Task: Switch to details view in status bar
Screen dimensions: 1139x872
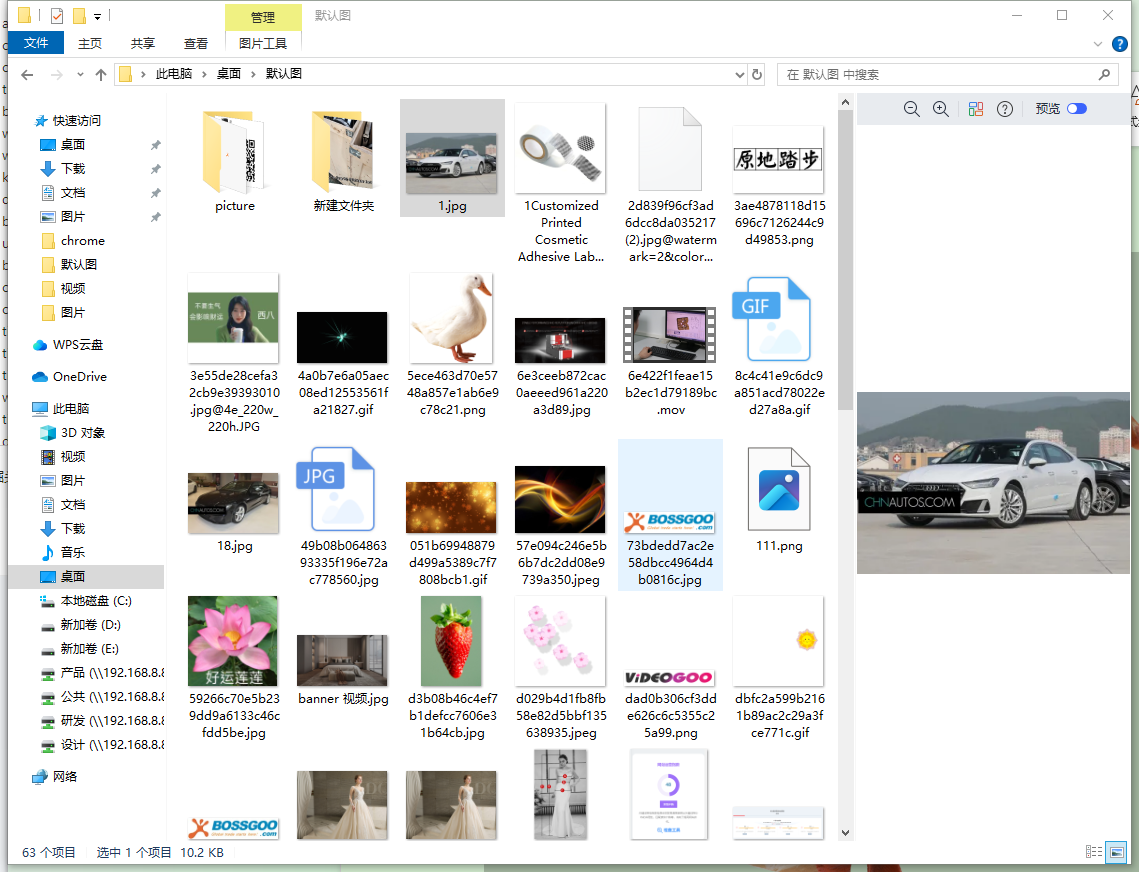Action: (1094, 852)
